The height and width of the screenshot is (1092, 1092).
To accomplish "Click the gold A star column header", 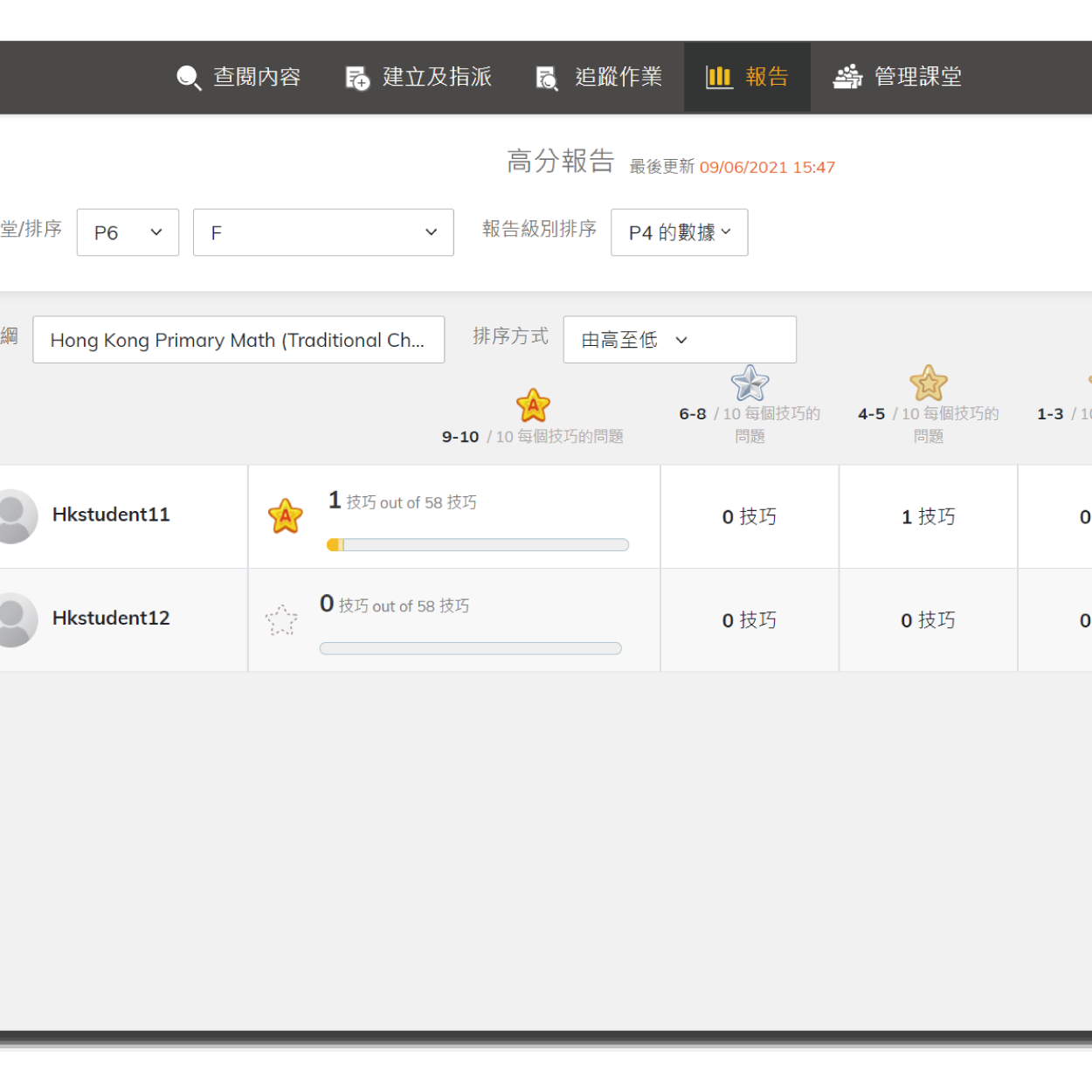I will pyautogui.click(x=533, y=405).
